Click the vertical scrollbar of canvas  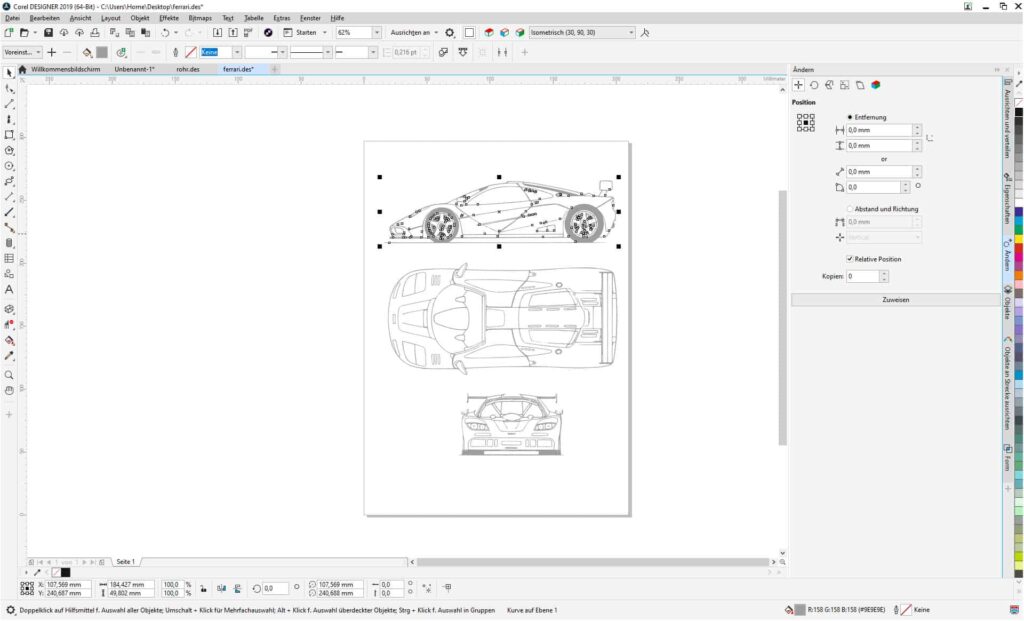point(782,317)
